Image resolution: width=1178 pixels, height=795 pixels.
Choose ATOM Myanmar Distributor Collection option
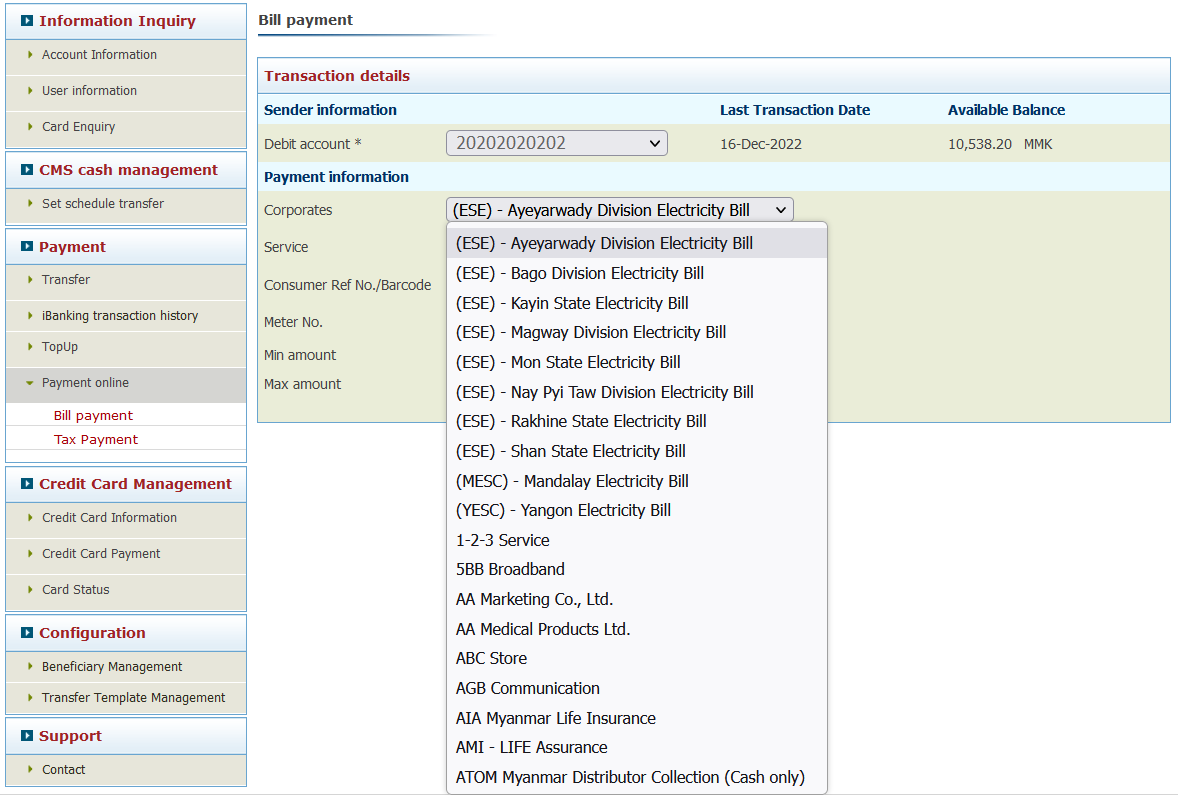click(630, 777)
